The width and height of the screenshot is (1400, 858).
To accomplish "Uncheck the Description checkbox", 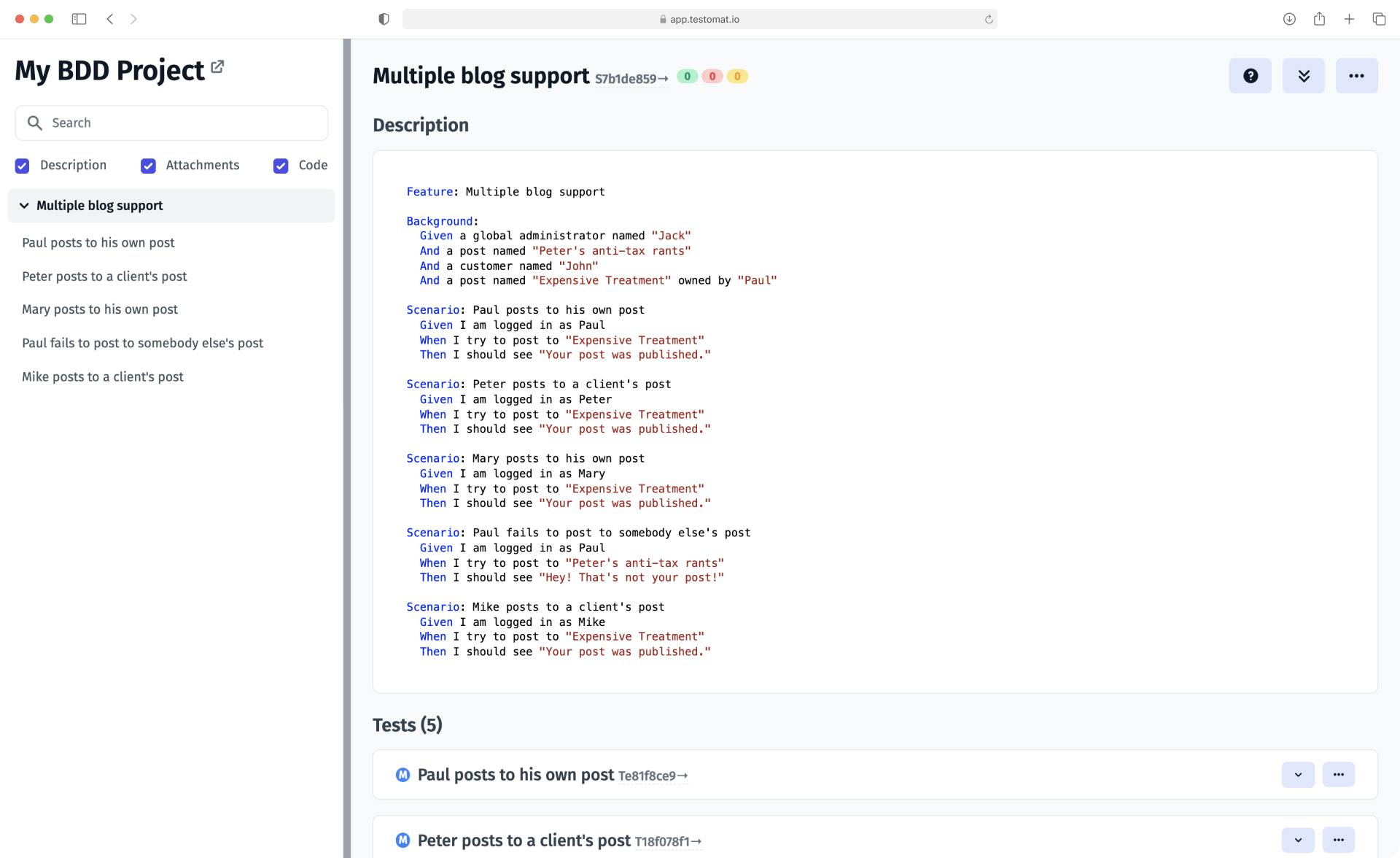I will (23, 166).
